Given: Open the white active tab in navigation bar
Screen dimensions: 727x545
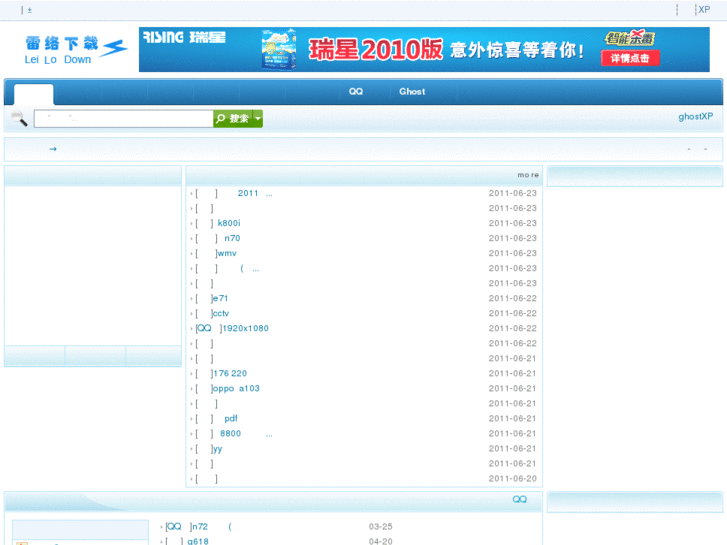Looking at the screenshot, I should (x=33, y=94).
